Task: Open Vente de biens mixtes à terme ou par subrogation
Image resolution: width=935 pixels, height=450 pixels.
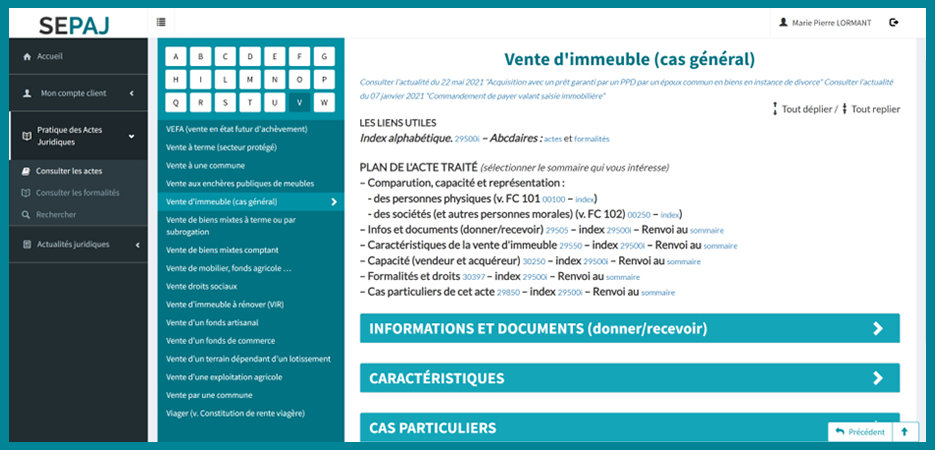Action: 231,226
